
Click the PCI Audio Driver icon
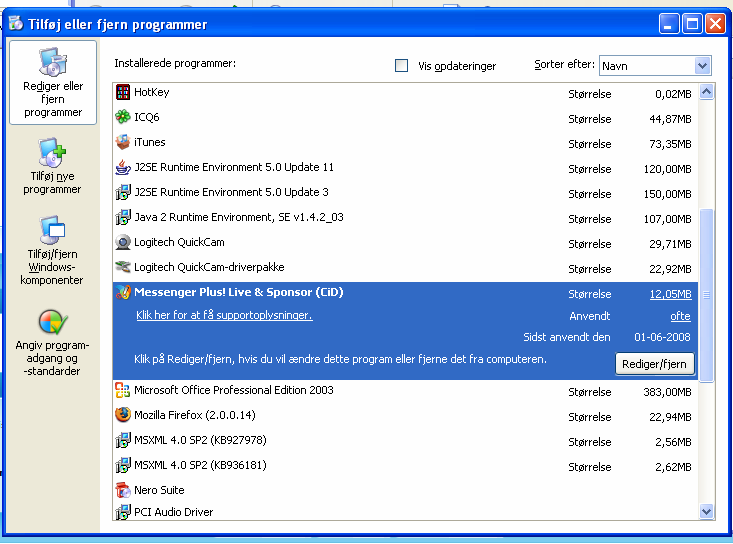pos(123,512)
